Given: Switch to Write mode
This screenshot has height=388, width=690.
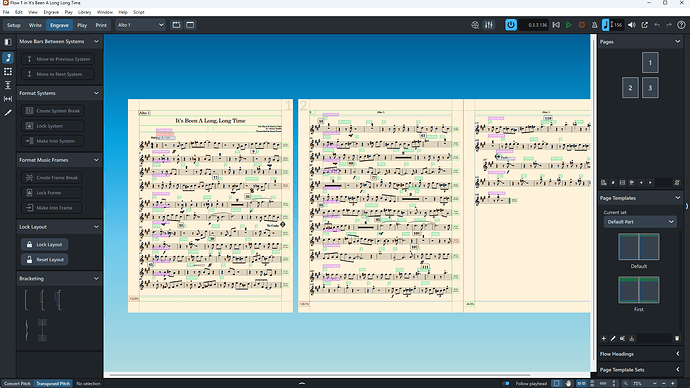Looking at the screenshot, I should 35,25.
